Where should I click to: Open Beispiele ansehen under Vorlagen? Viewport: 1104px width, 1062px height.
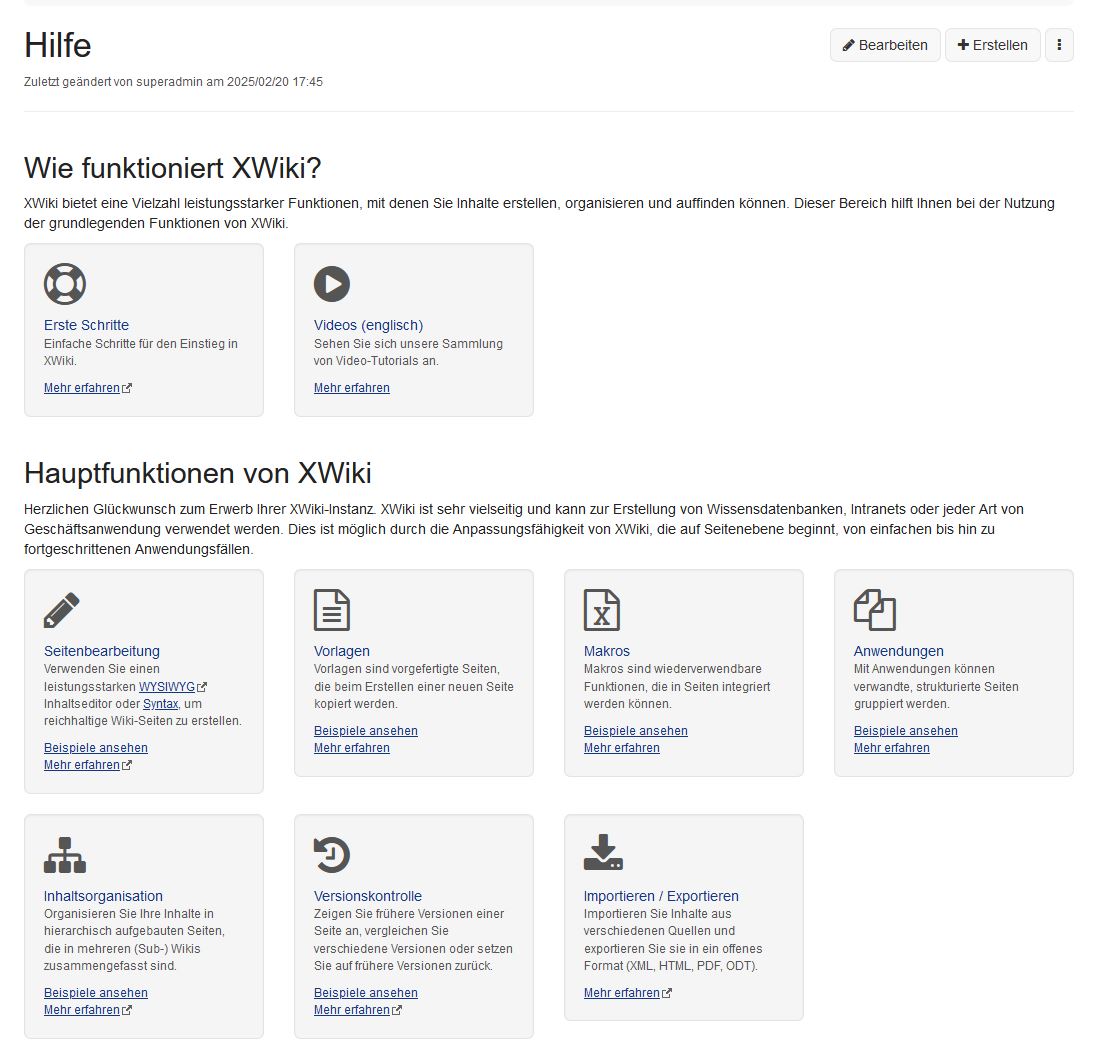click(x=365, y=731)
